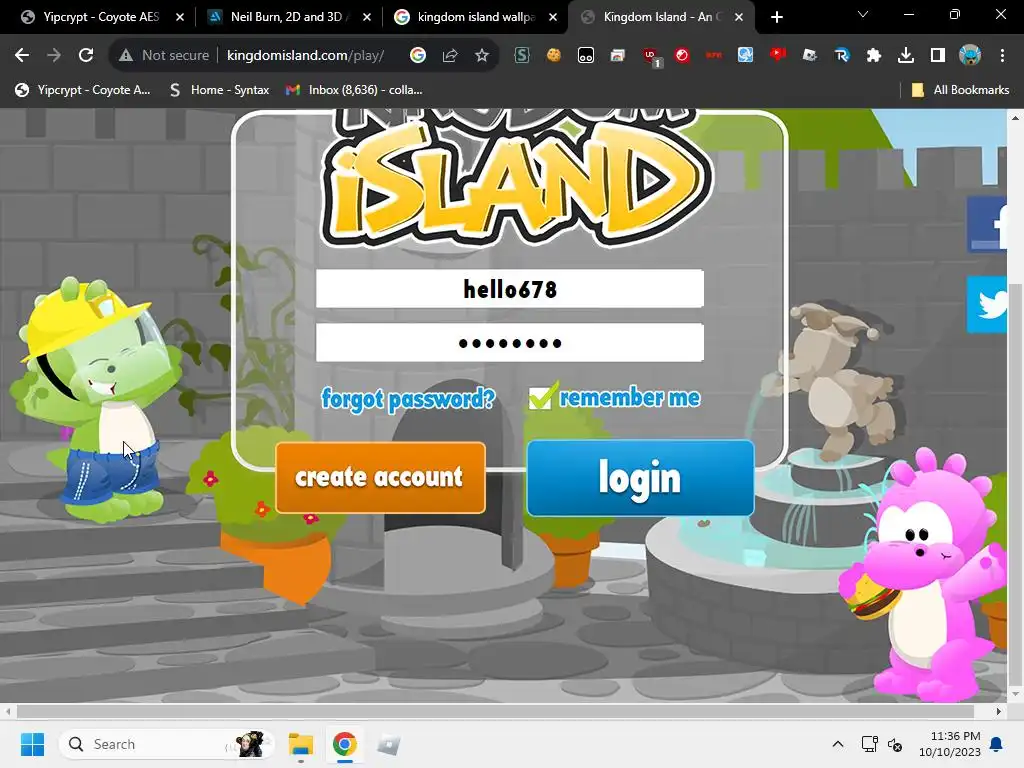Close the Yipcrypt tab

tap(180, 17)
